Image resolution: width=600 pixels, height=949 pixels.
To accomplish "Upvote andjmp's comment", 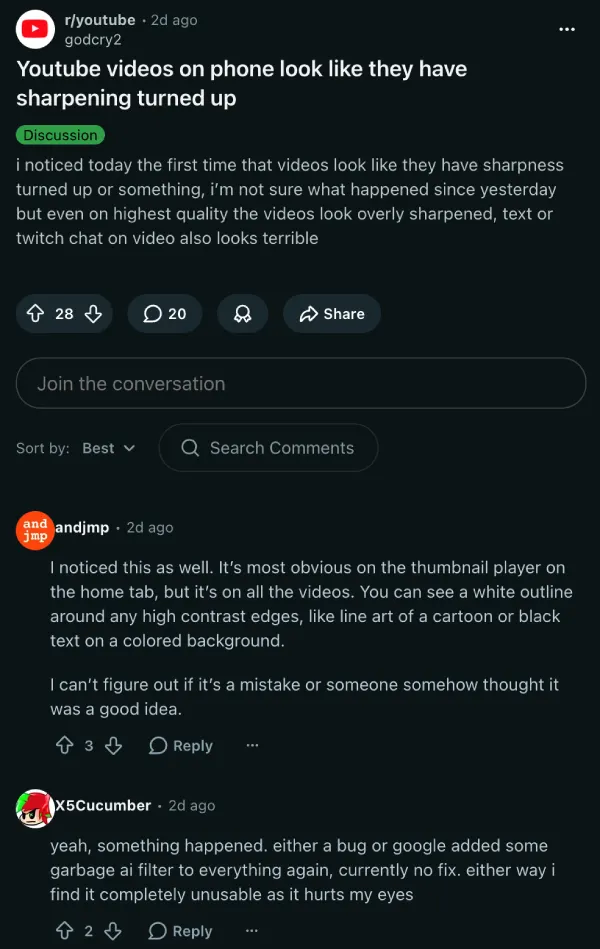I will click(x=65, y=745).
